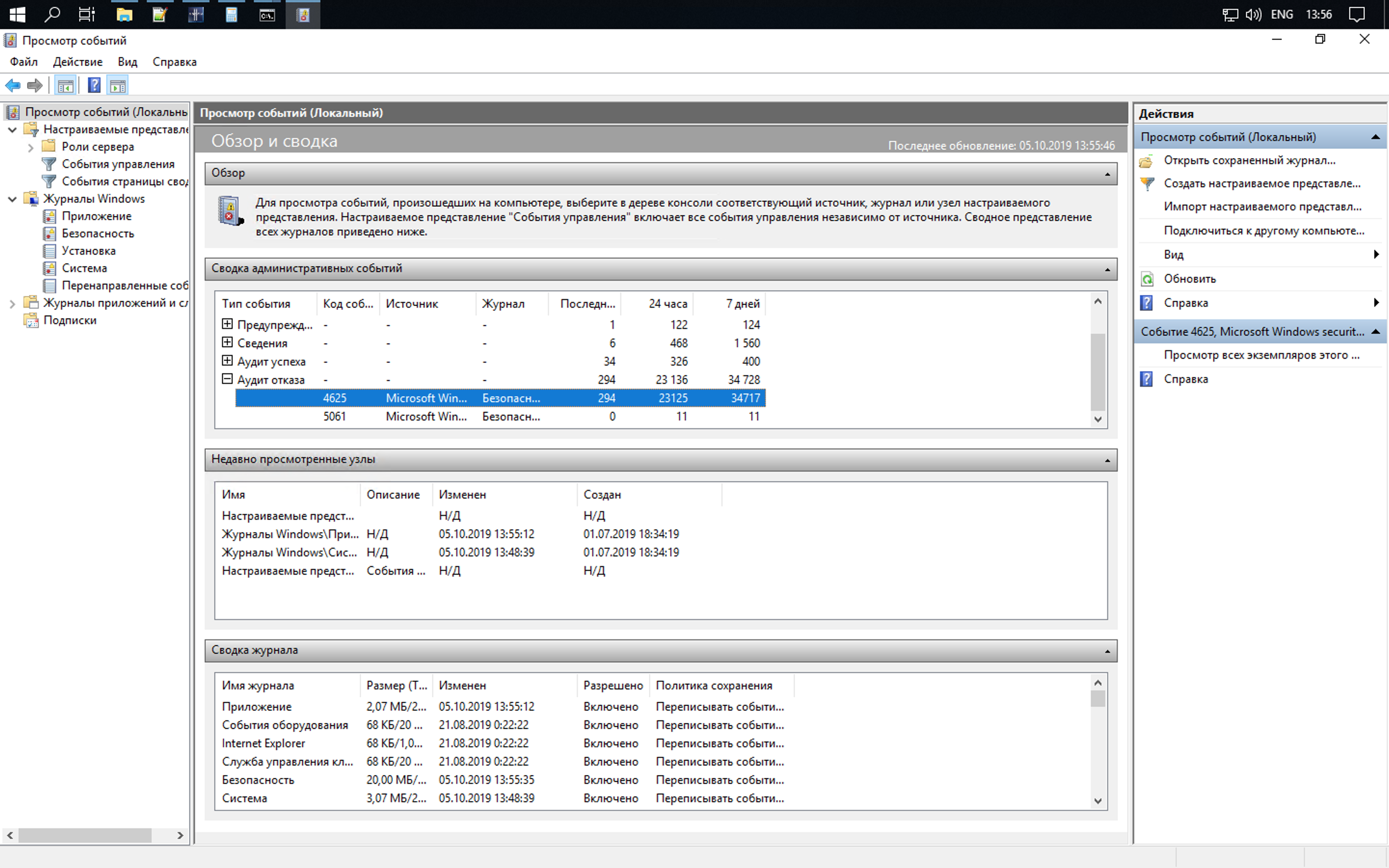Expand Роли сервера tree node

[30, 148]
